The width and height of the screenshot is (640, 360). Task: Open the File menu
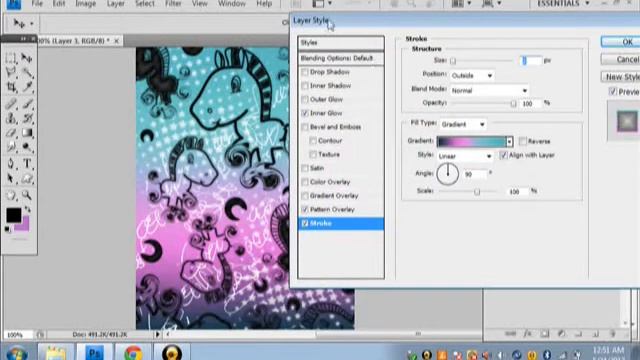[37, 4]
